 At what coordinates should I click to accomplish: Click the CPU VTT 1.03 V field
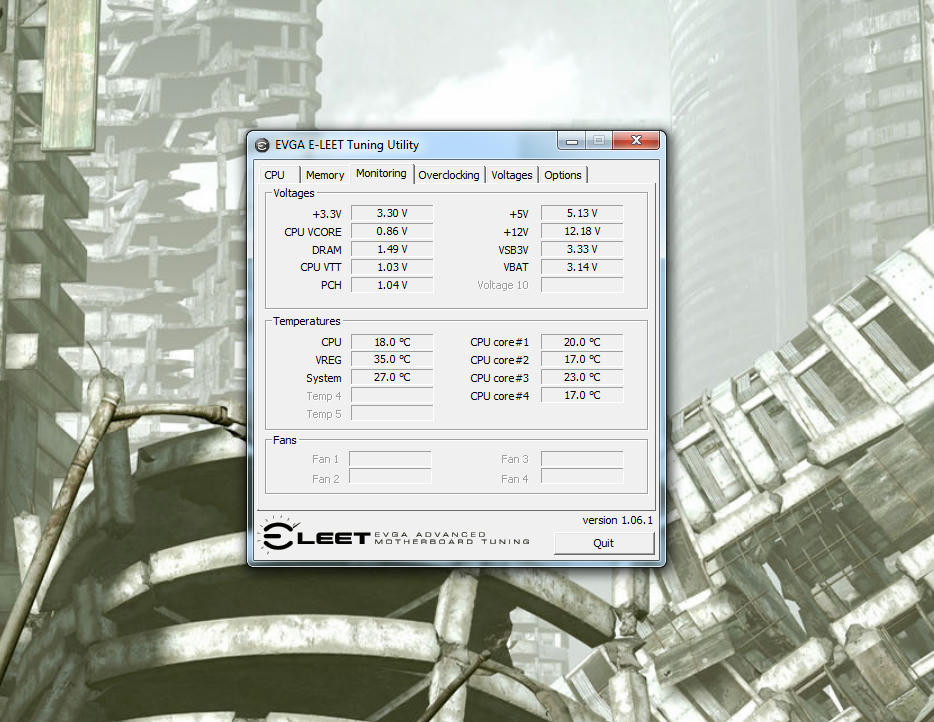coord(392,267)
